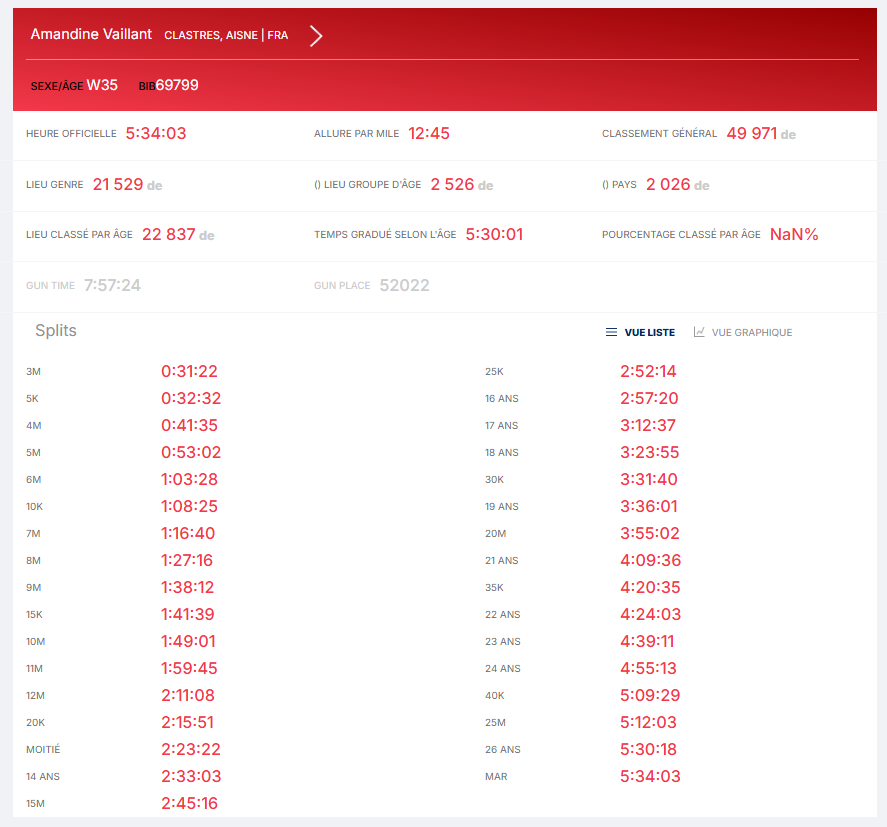The width and height of the screenshot is (887, 827).
Task: Select the Moitié split time 2:23:22
Action: pyautogui.click(x=191, y=749)
